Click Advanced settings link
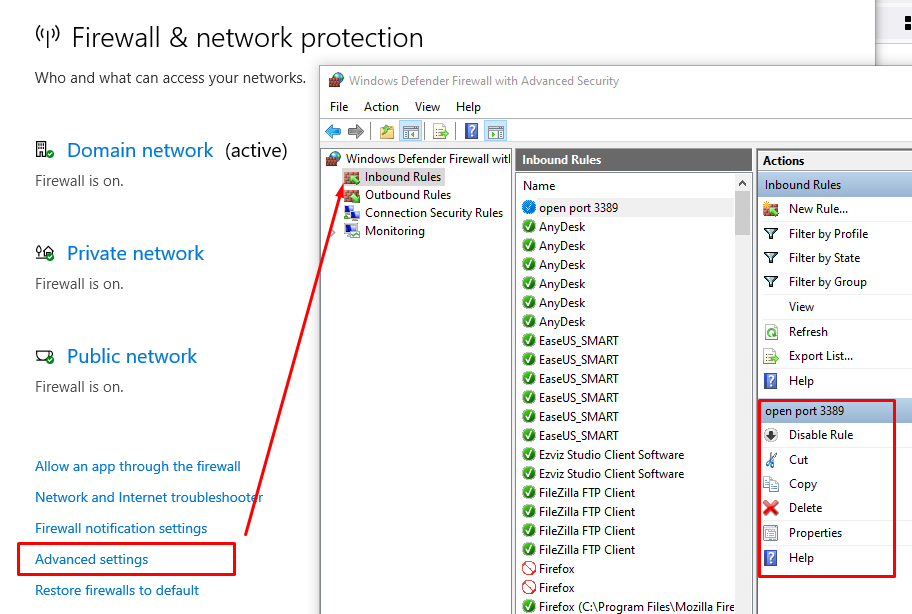The image size is (912, 614). [92, 559]
